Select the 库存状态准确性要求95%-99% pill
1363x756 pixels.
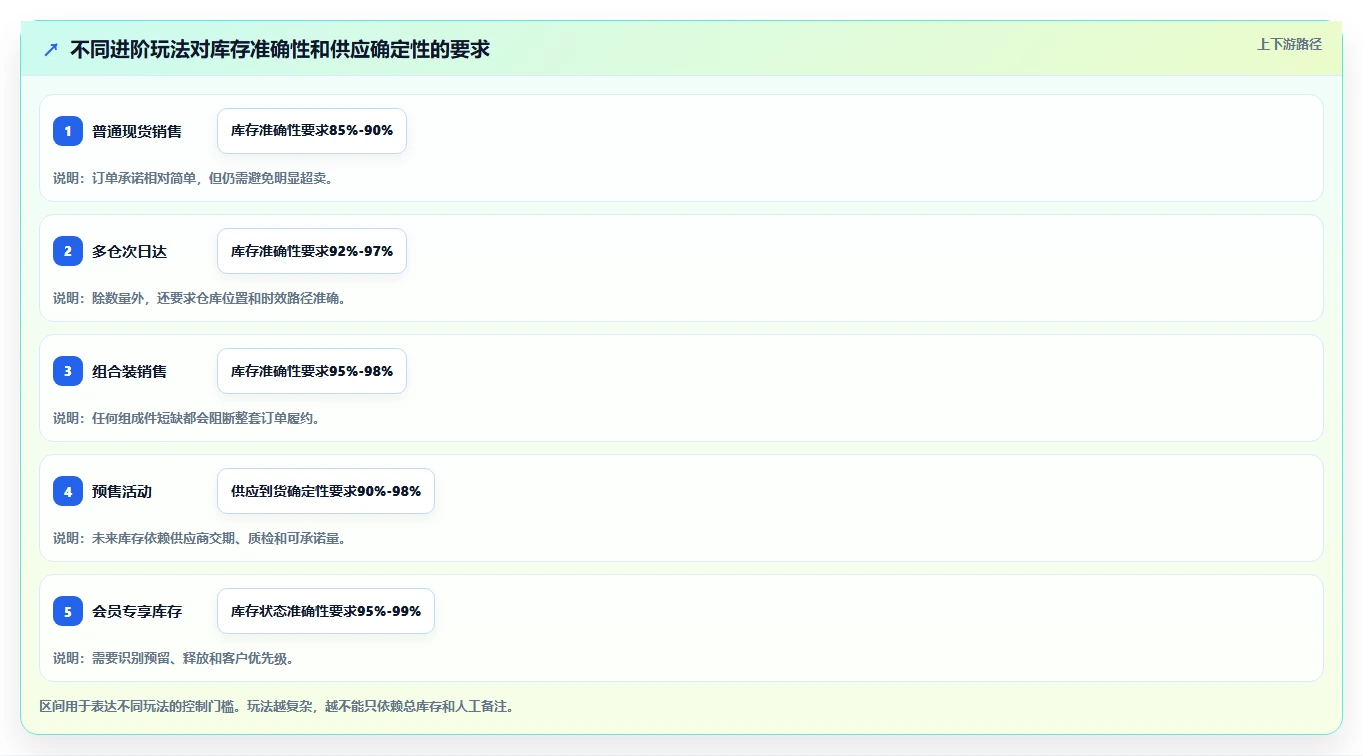coord(326,611)
